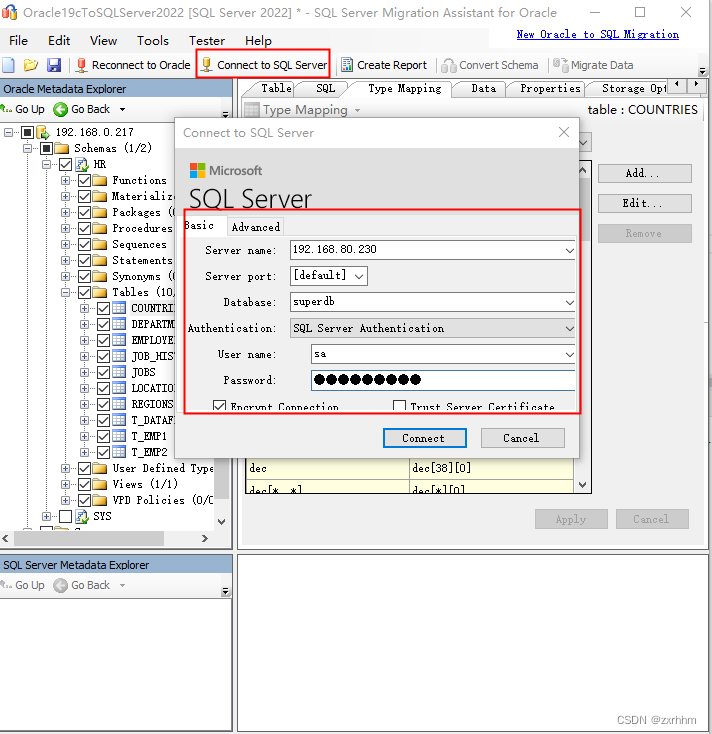Viewport: 712px width, 734px height.
Task: Click the T_EMP1 table icon
Action: (x=119, y=436)
